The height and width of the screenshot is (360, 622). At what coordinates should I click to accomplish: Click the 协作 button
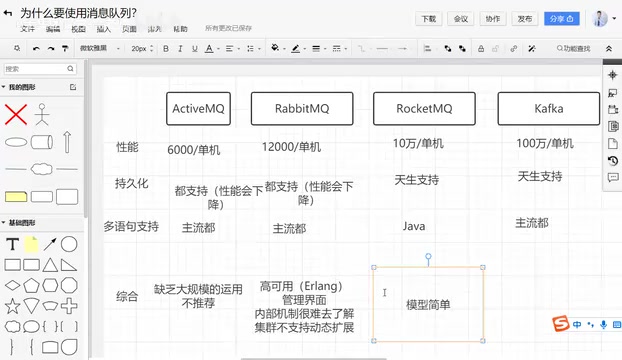[493, 19]
